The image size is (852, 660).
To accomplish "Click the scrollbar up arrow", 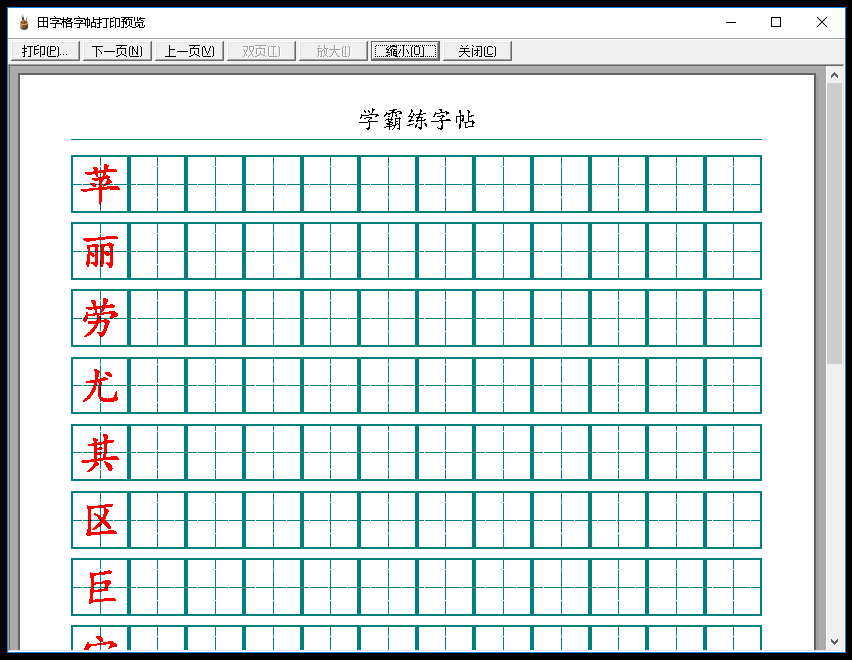I will tap(834, 75).
